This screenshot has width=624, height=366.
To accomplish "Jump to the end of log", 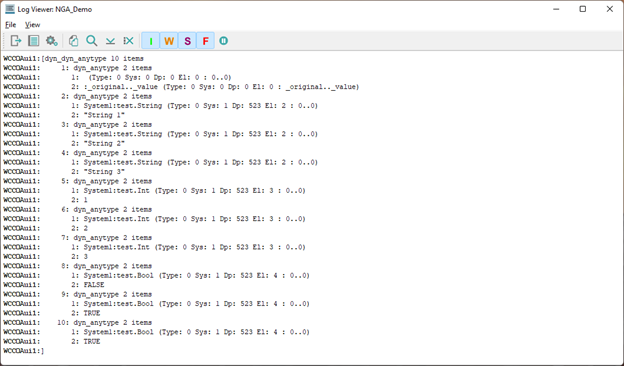I will [x=110, y=41].
